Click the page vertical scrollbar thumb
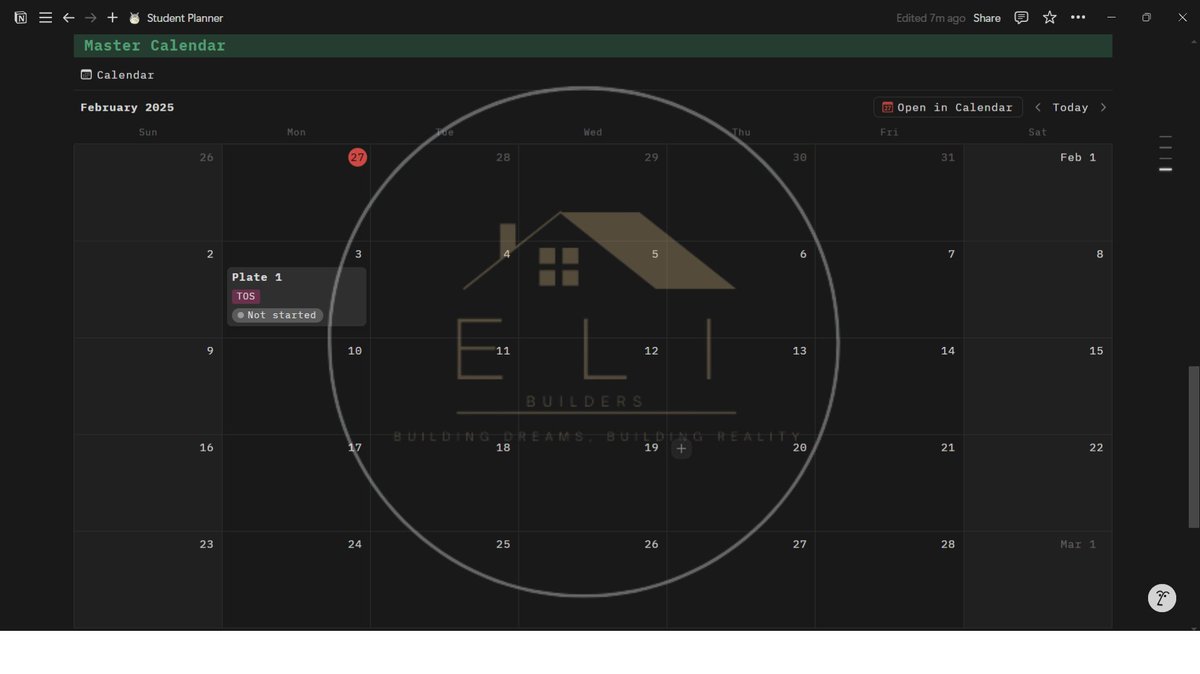1200x674 pixels. (x=1192, y=447)
